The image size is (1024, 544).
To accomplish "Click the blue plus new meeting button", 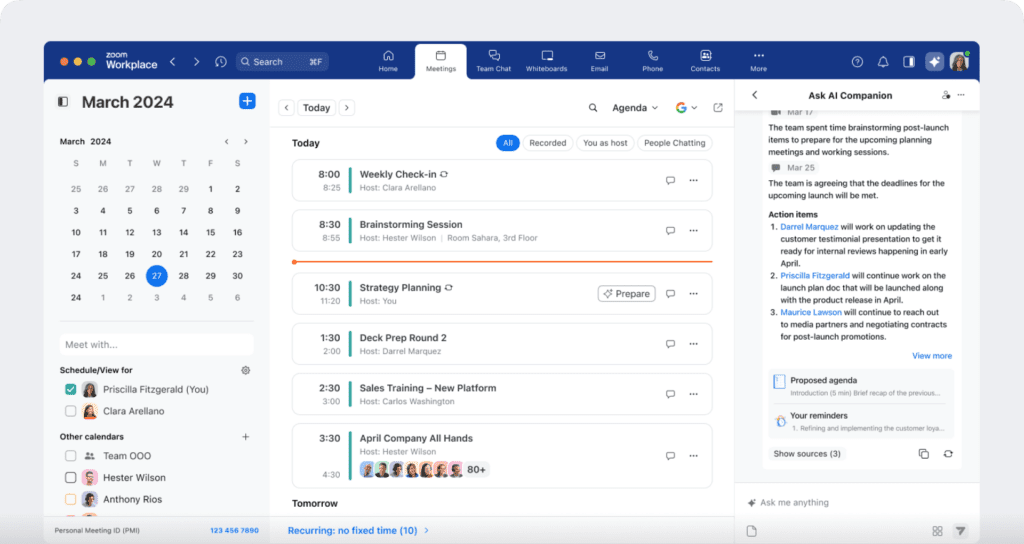I will [247, 101].
